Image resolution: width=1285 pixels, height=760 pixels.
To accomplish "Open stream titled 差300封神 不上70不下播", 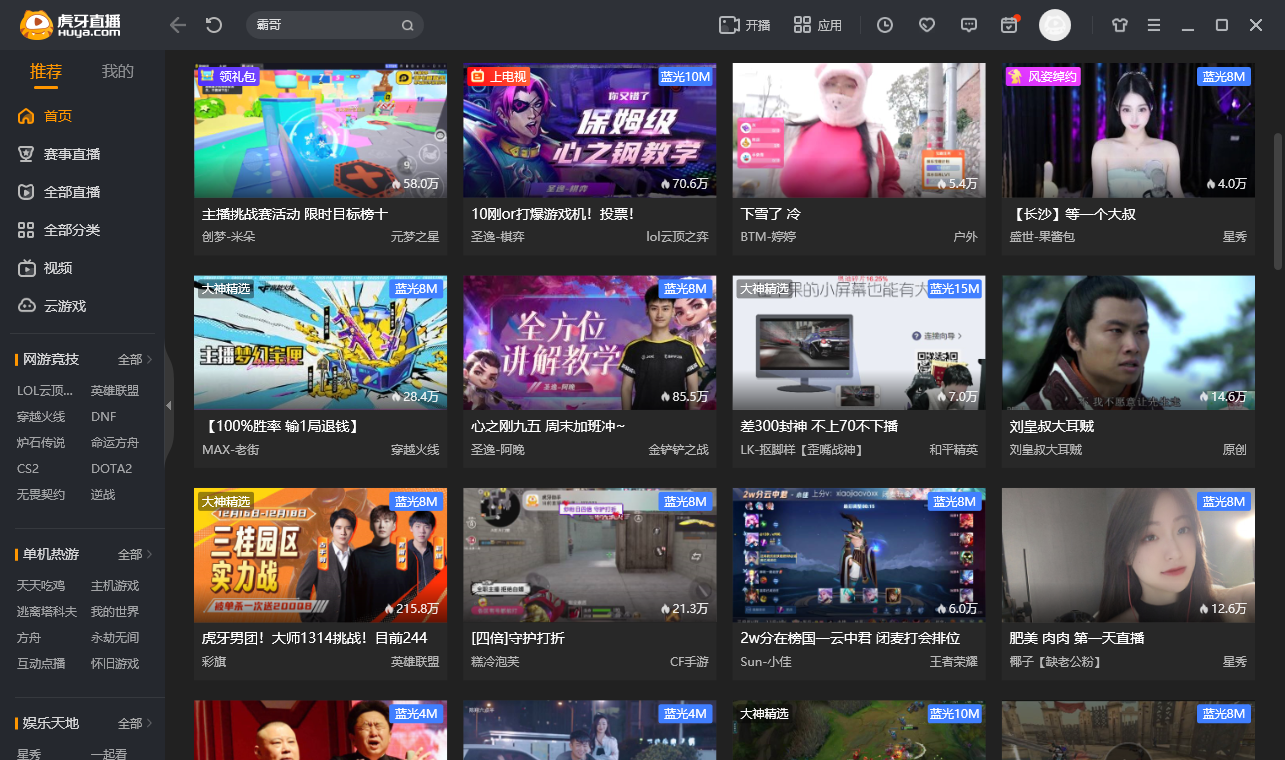I will (819, 426).
